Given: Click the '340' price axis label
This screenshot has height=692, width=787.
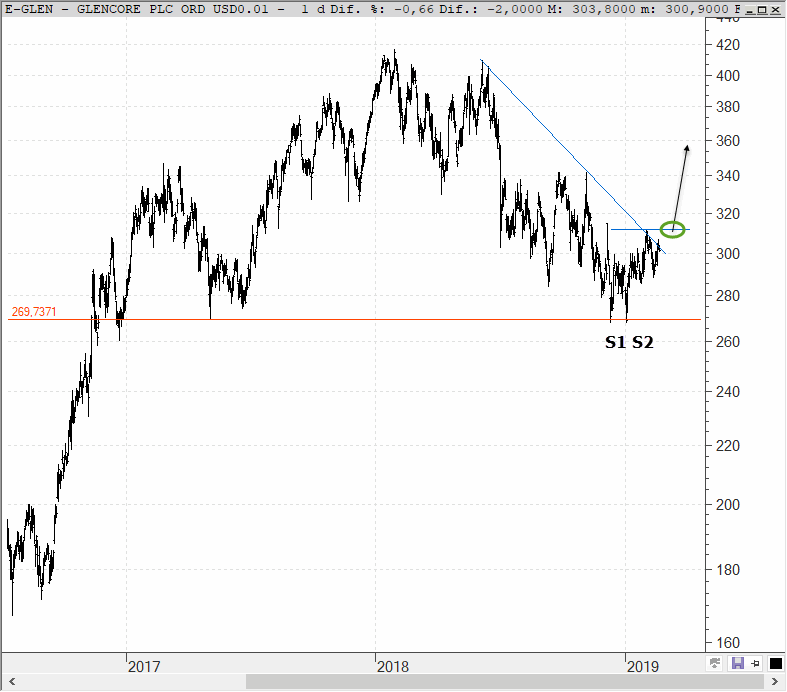Looking at the screenshot, I should [728, 176].
